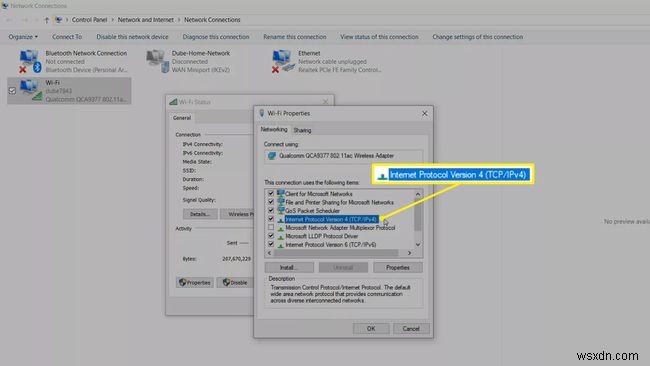Click the back arrow in Network Connections window
This screenshot has width=650, height=366.
tap(9, 20)
